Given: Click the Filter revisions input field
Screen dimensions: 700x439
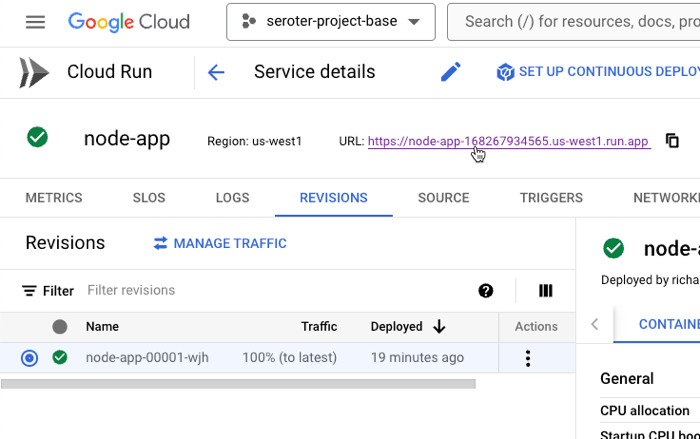Looking at the screenshot, I should 270,291.
